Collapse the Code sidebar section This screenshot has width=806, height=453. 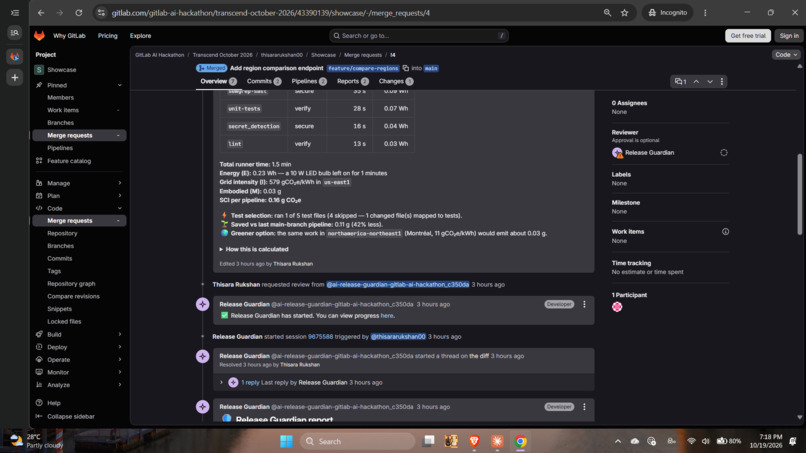point(120,208)
